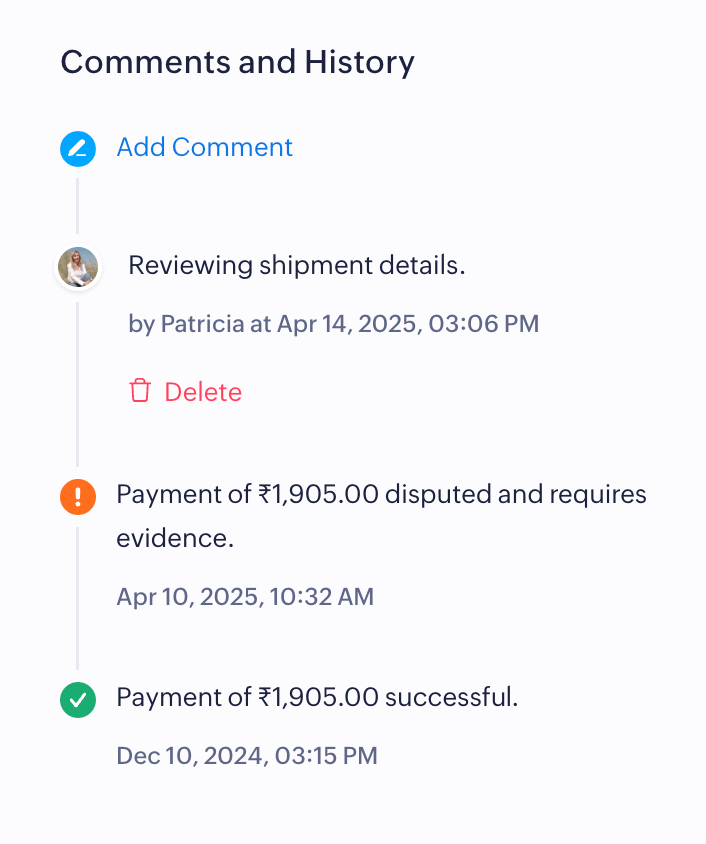Click the red trash can icon
The image size is (706, 844).
tap(140, 391)
